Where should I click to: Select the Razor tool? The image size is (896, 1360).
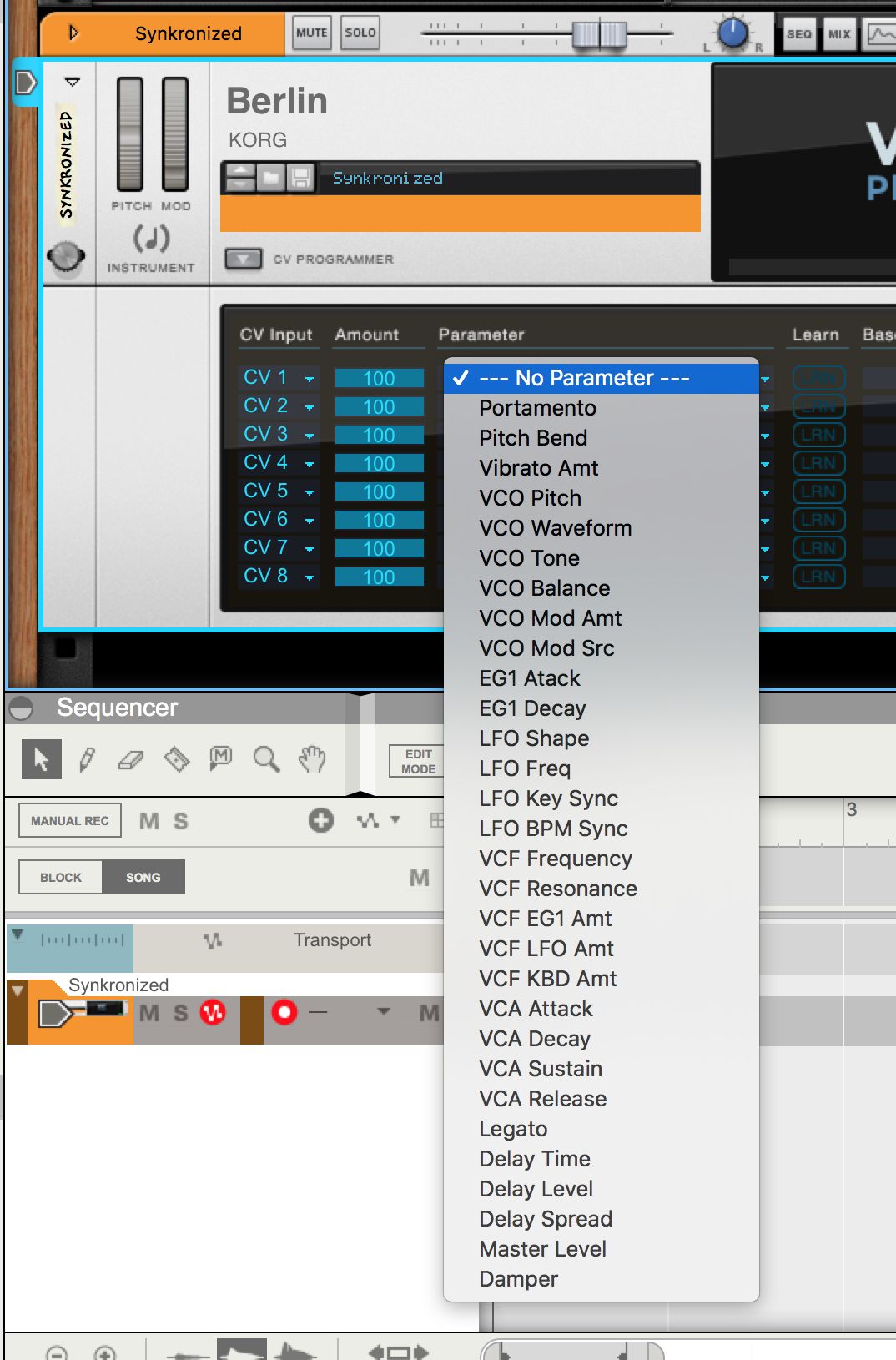176,759
